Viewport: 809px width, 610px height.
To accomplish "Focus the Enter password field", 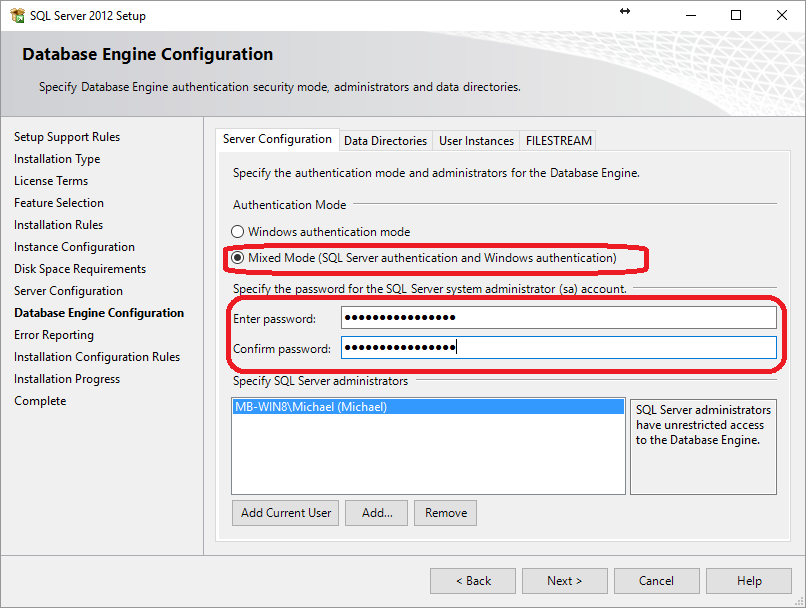I will [558, 317].
